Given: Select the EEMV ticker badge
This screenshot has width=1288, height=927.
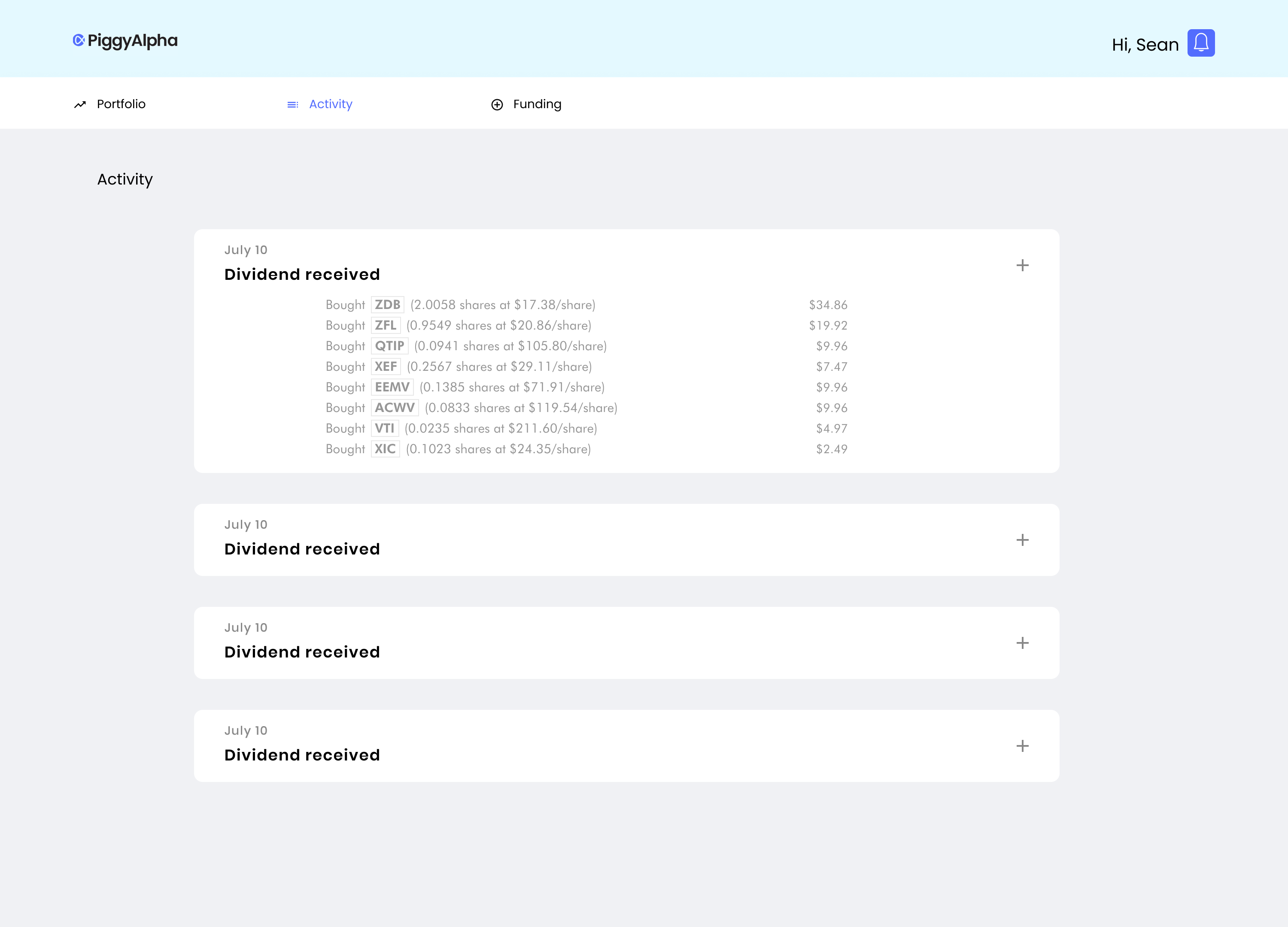Looking at the screenshot, I should click(x=392, y=387).
